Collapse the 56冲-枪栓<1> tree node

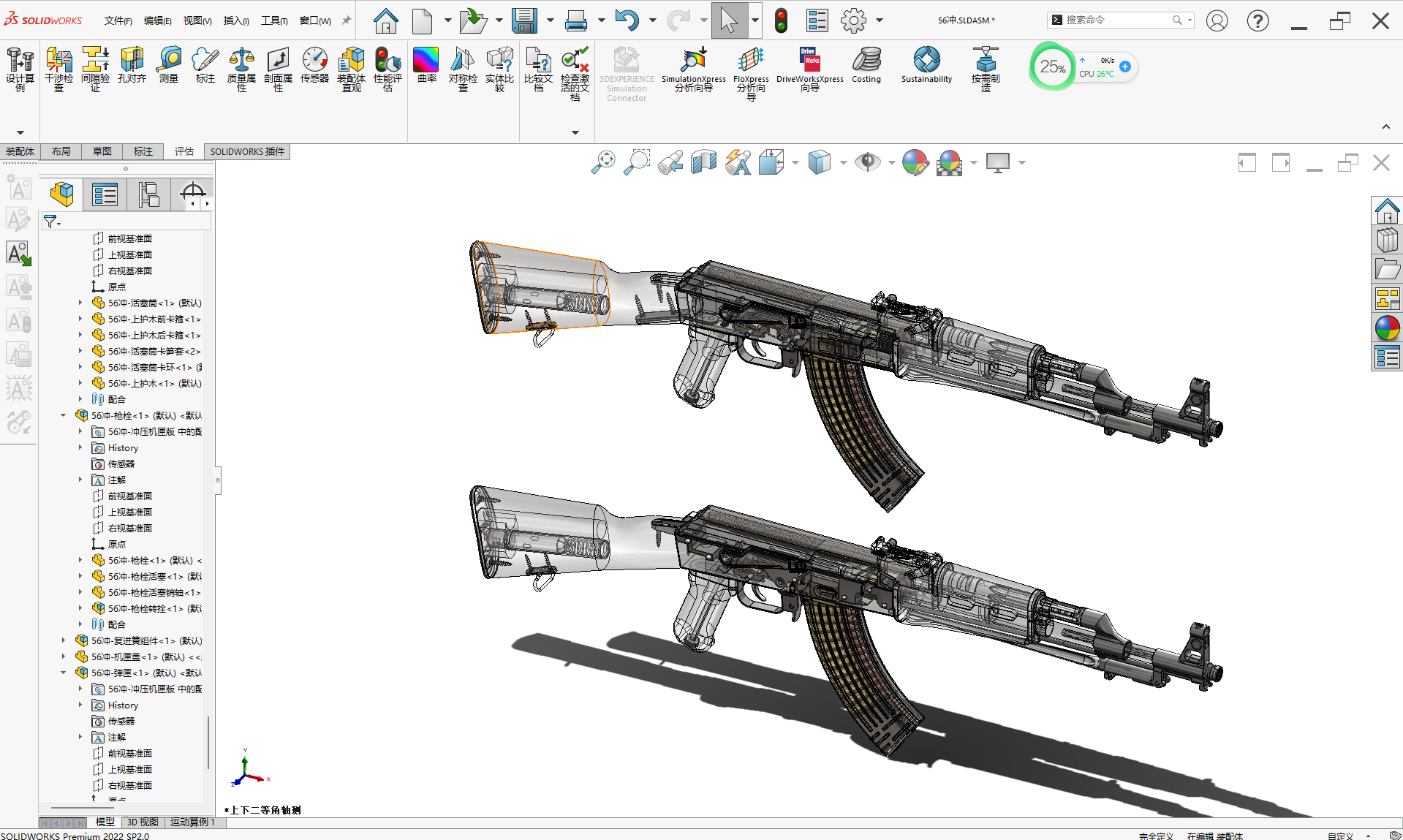coord(64,415)
